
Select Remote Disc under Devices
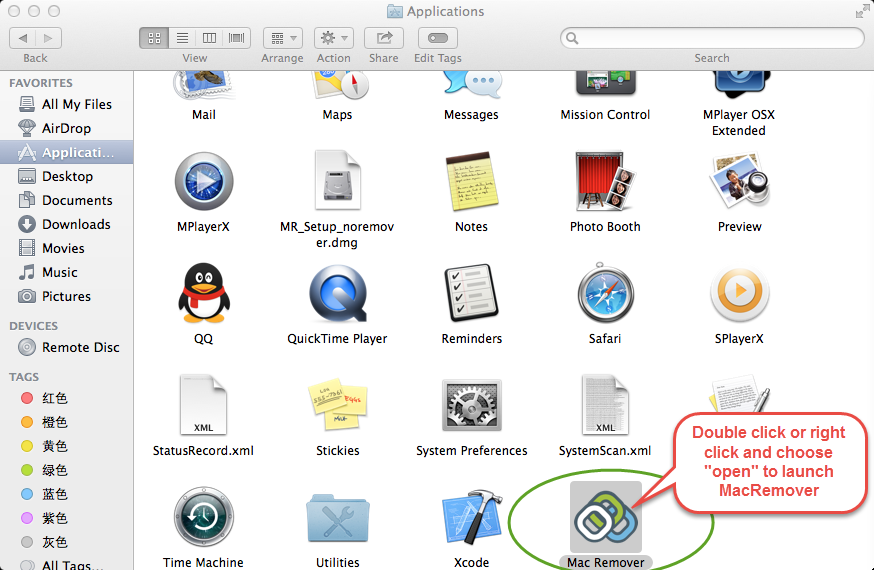tap(66, 347)
